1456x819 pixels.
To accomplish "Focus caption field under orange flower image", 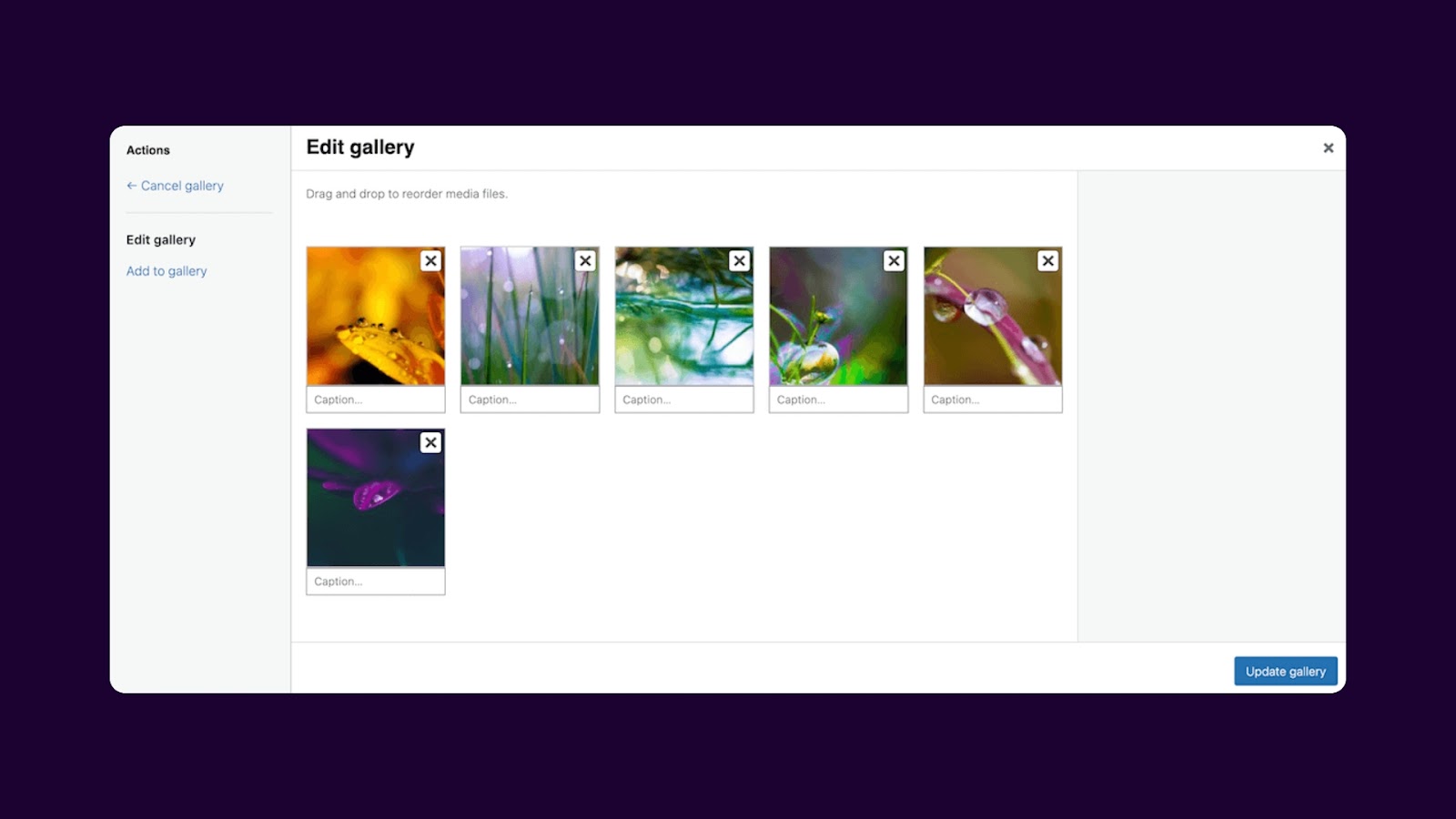I will tap(376, 399).
